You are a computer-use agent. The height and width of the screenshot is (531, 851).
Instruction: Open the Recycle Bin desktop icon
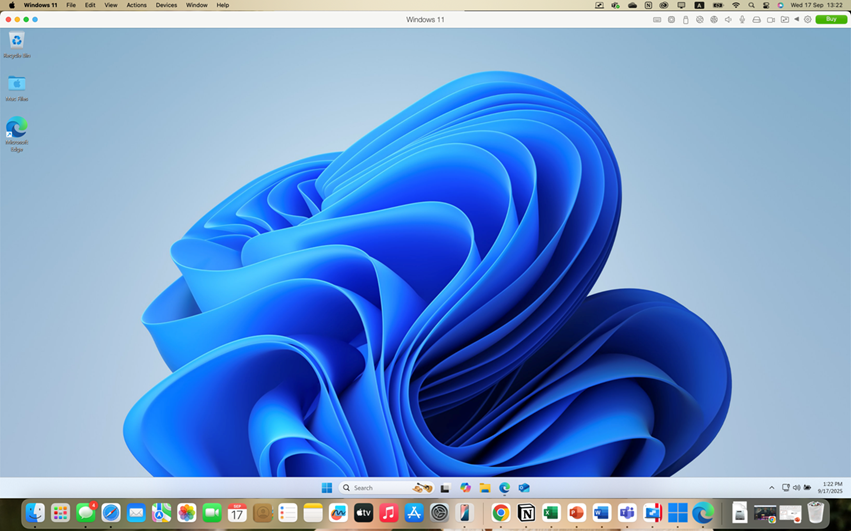pyautogui.click(x=17, y=44)
